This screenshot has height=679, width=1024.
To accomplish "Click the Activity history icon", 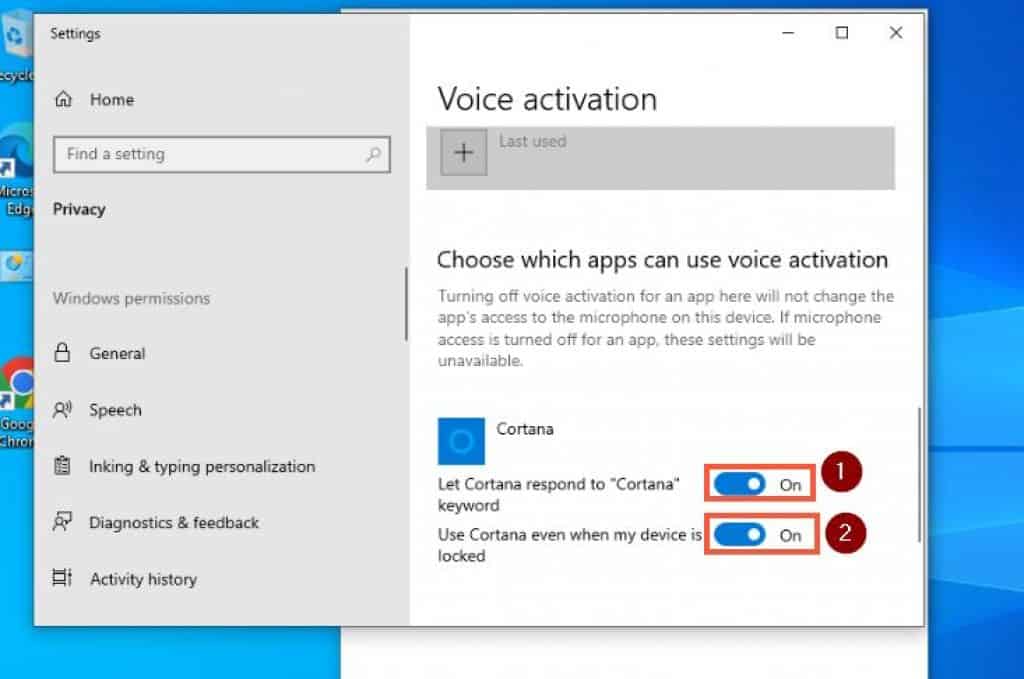I will 62,578.
